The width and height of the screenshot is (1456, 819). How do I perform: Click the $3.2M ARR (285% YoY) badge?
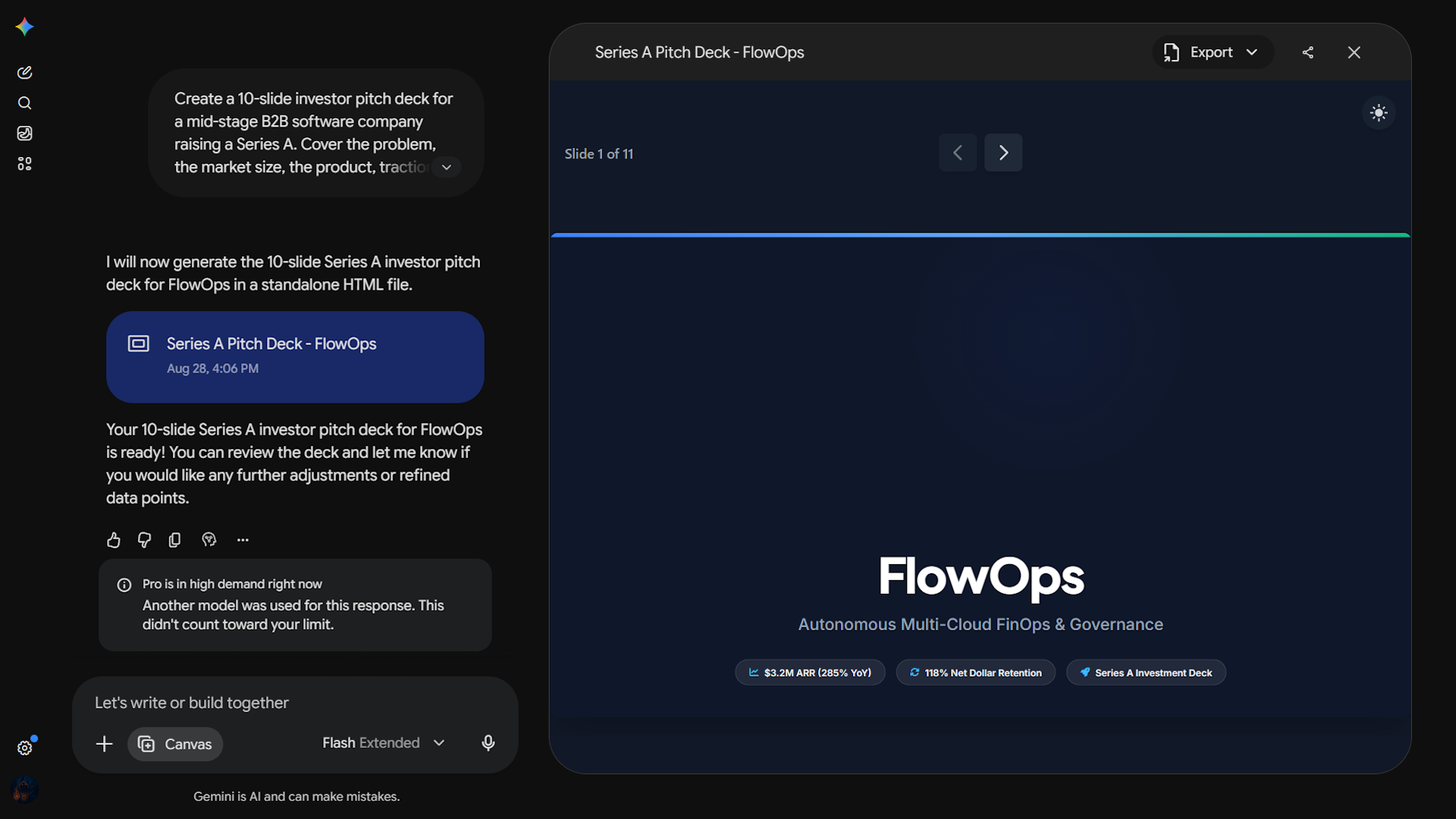coord(810,673)
